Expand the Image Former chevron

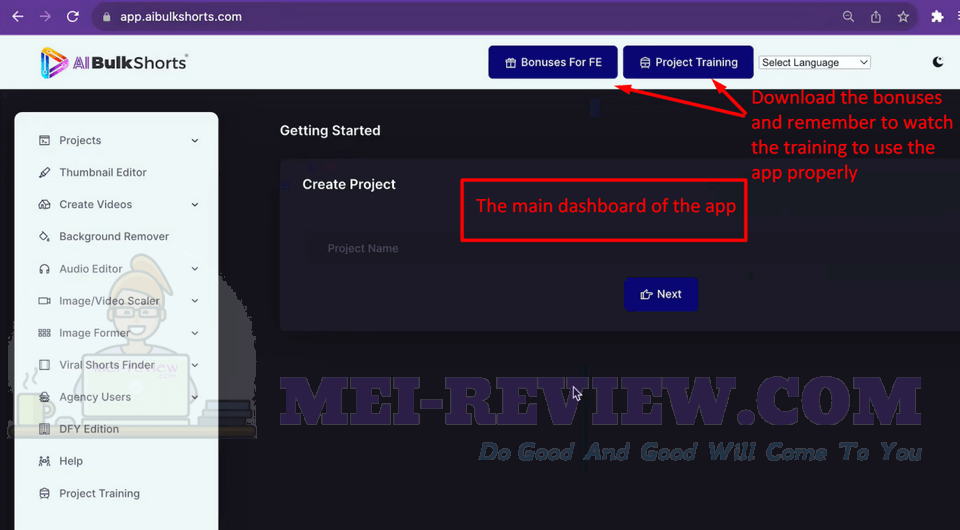[x=195, y=333]
